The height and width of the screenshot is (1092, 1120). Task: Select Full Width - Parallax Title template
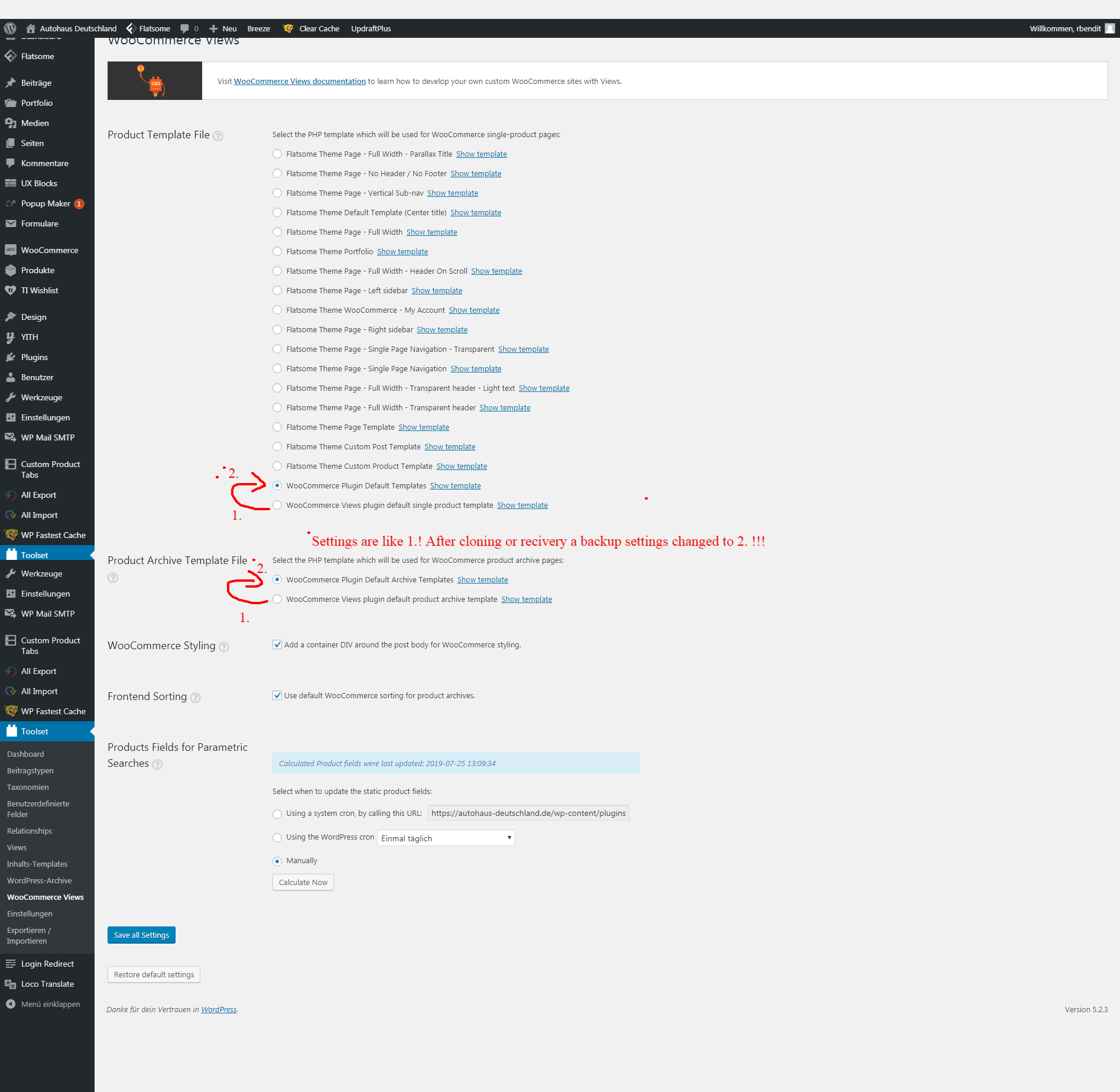[x=277, y=154]
